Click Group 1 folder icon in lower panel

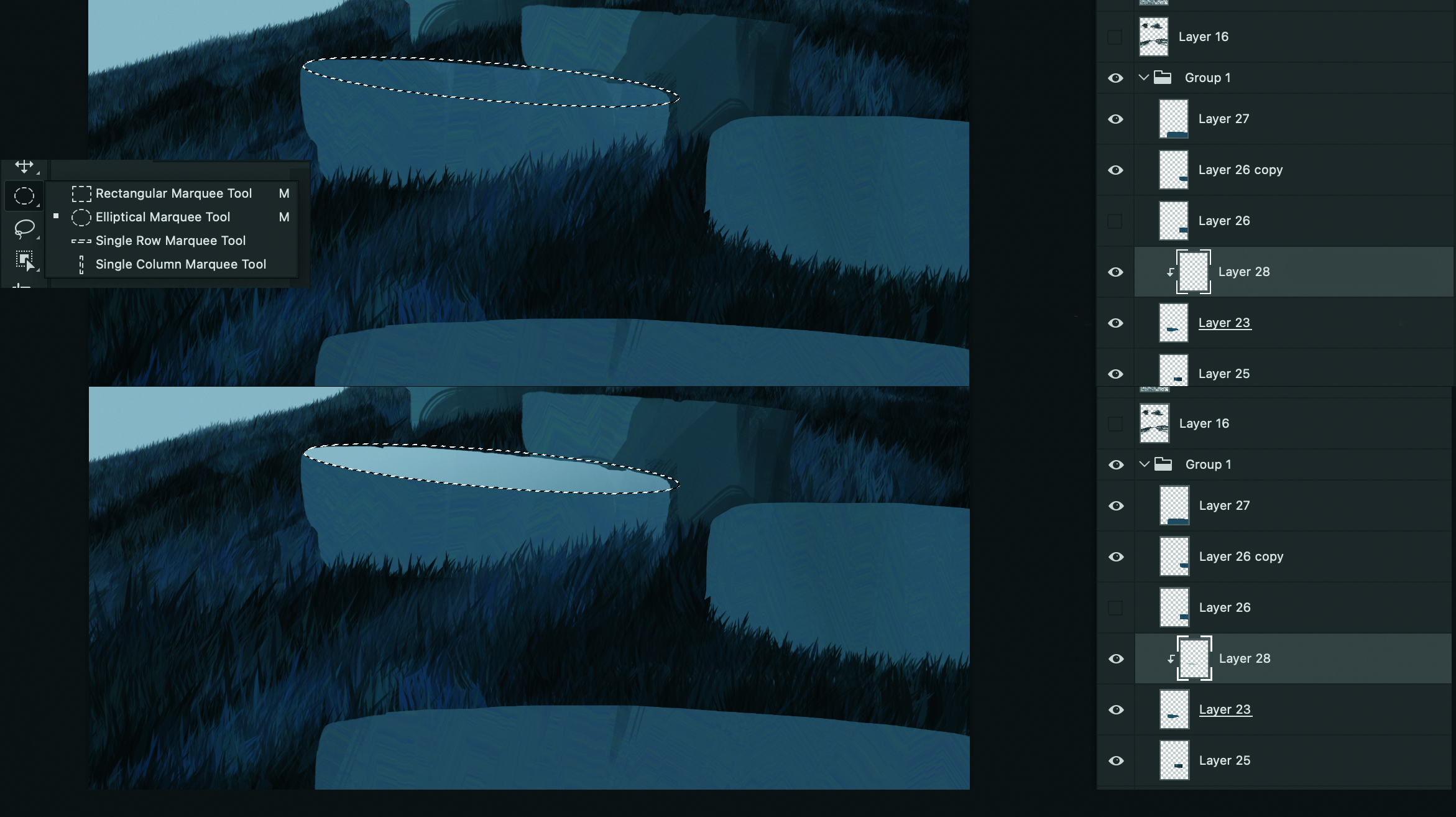pos(1163,464)
